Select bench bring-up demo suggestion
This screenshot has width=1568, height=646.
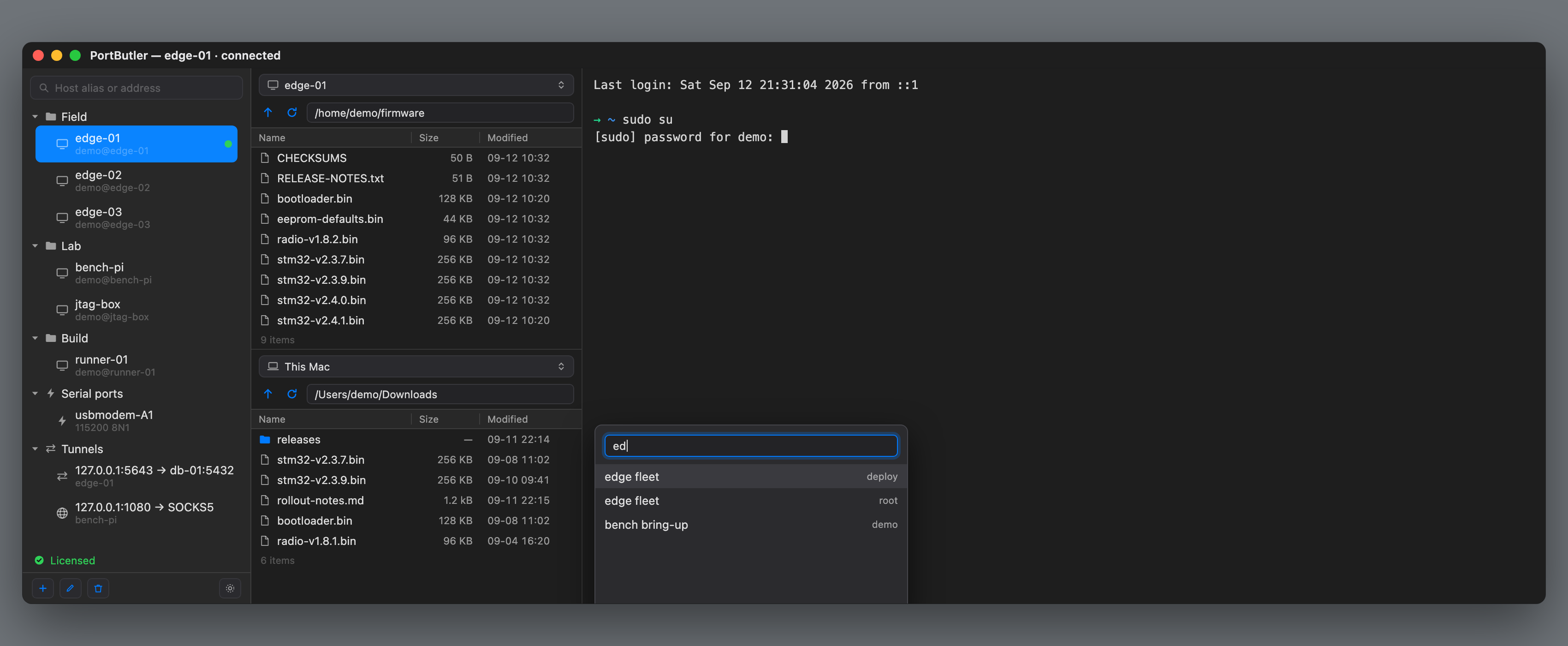click(750, 524)
